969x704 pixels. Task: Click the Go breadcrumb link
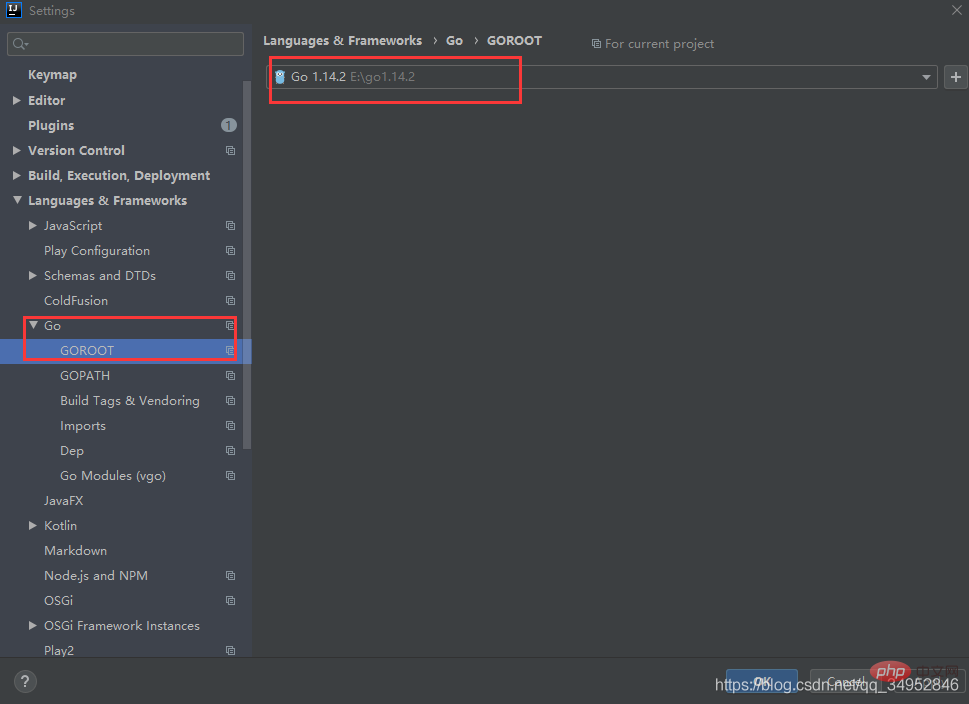[x=454, y=41]
